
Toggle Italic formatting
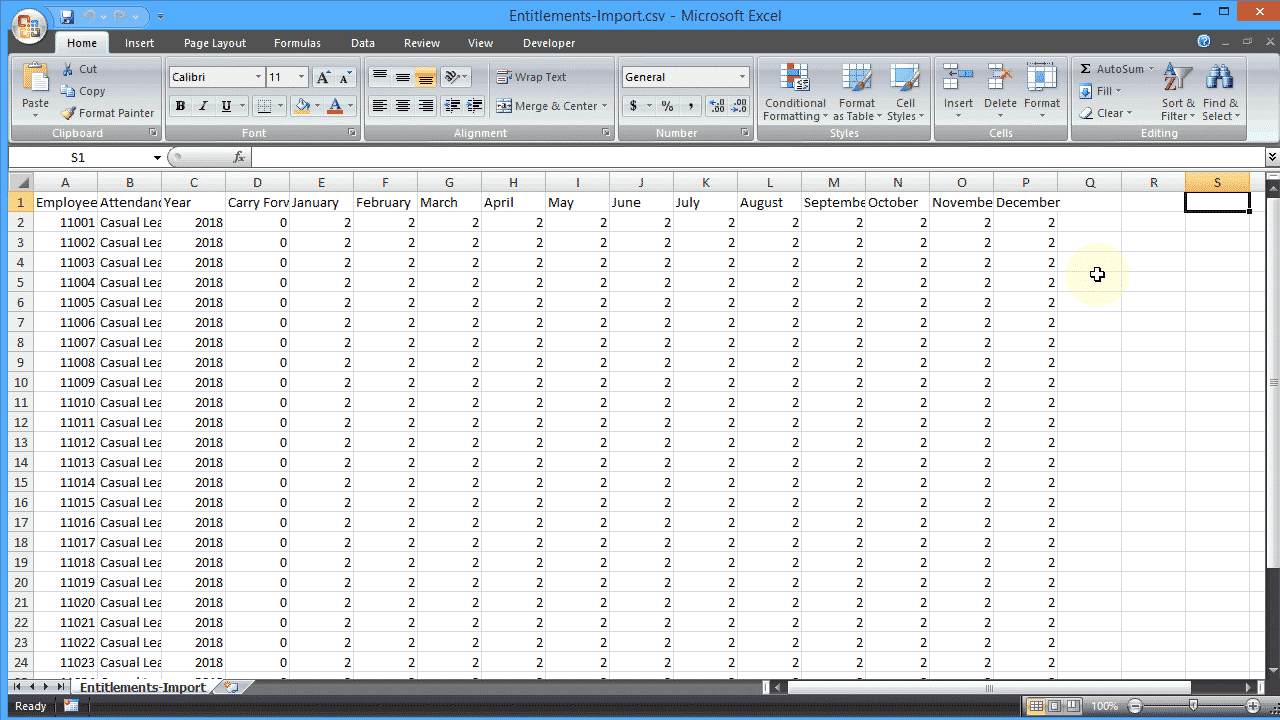pyautogui.click(x=203, y=106)
